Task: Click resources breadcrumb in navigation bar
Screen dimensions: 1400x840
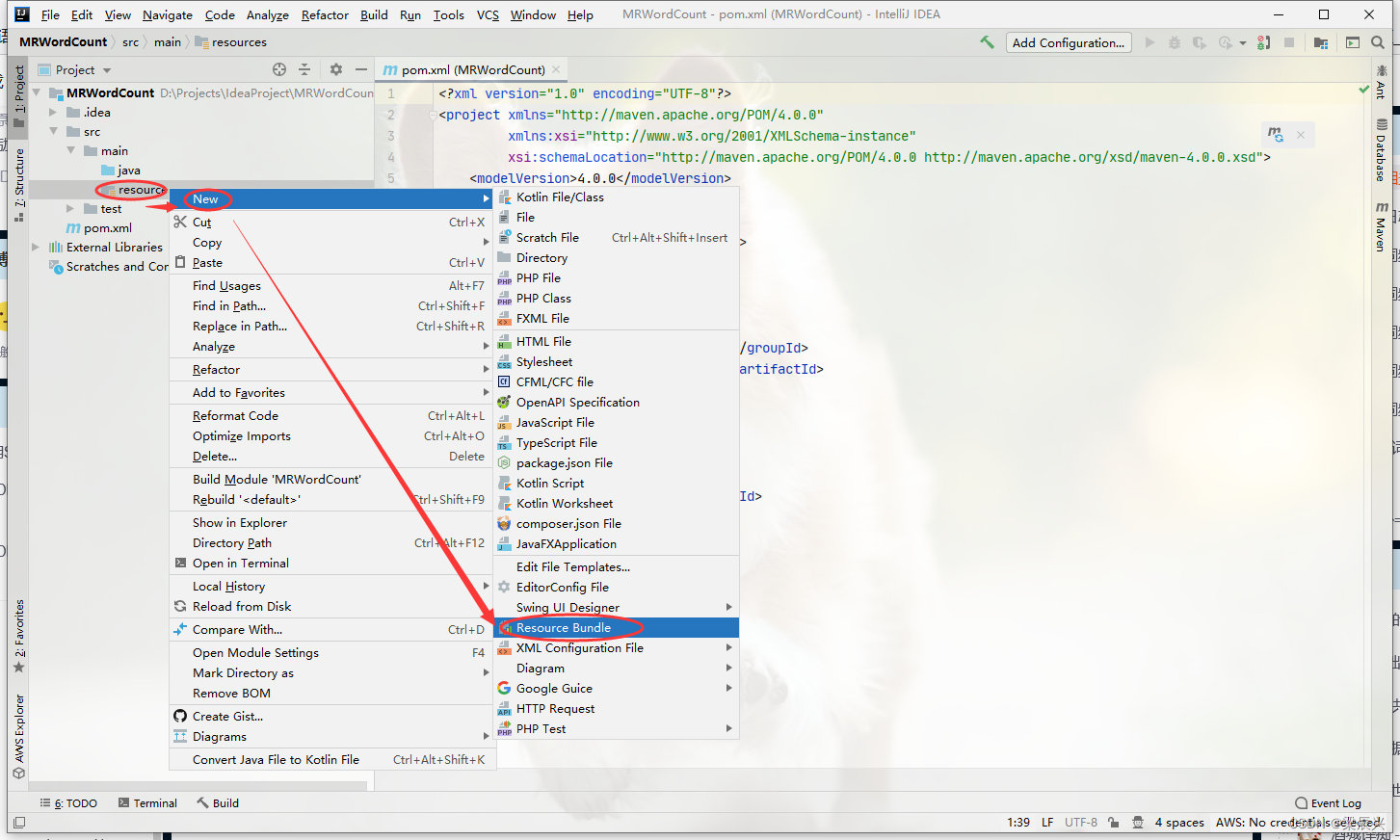Action: click(x=231, y=41)
